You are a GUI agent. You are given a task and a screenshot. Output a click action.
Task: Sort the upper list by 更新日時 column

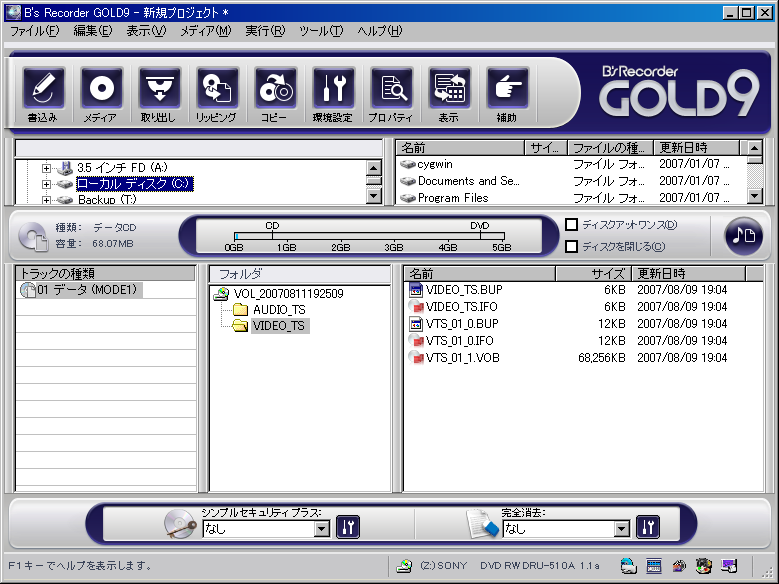(x=696, y=148)
